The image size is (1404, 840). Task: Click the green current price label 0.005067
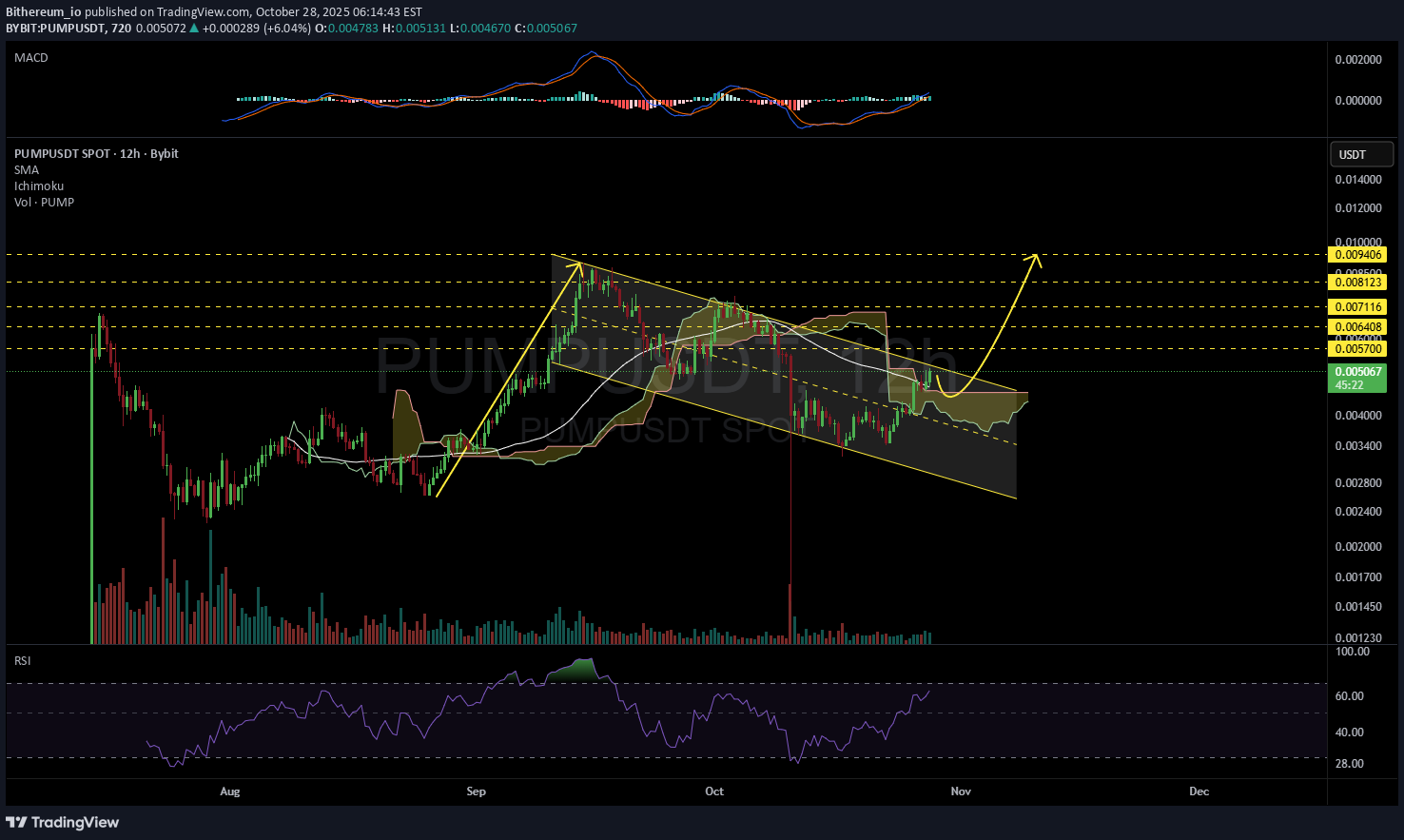1357,373
